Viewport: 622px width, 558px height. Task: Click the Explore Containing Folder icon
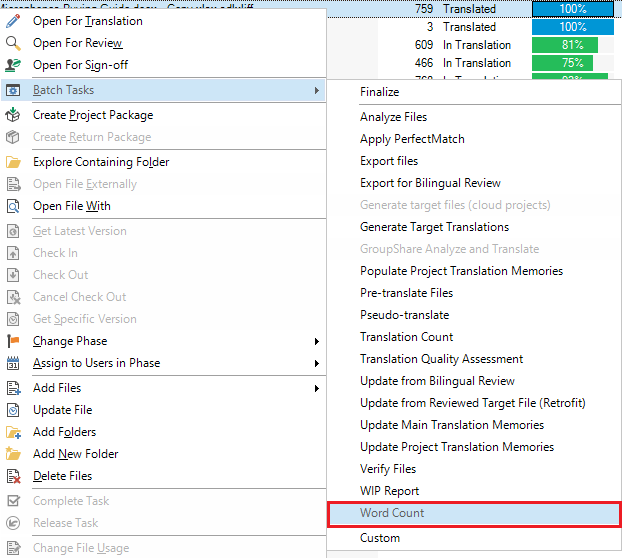click(x=13, y=162)
